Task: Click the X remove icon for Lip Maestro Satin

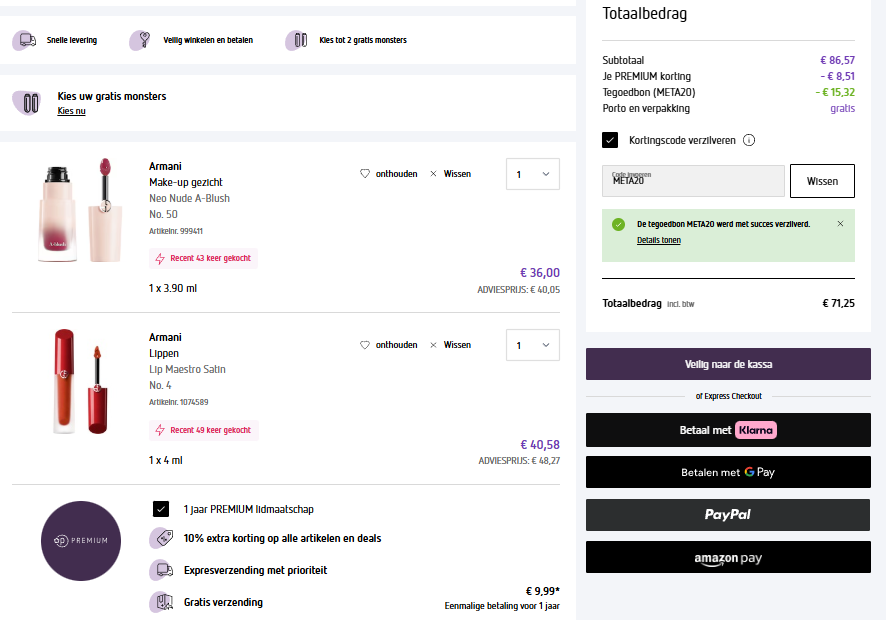Action: pos(433,345)
